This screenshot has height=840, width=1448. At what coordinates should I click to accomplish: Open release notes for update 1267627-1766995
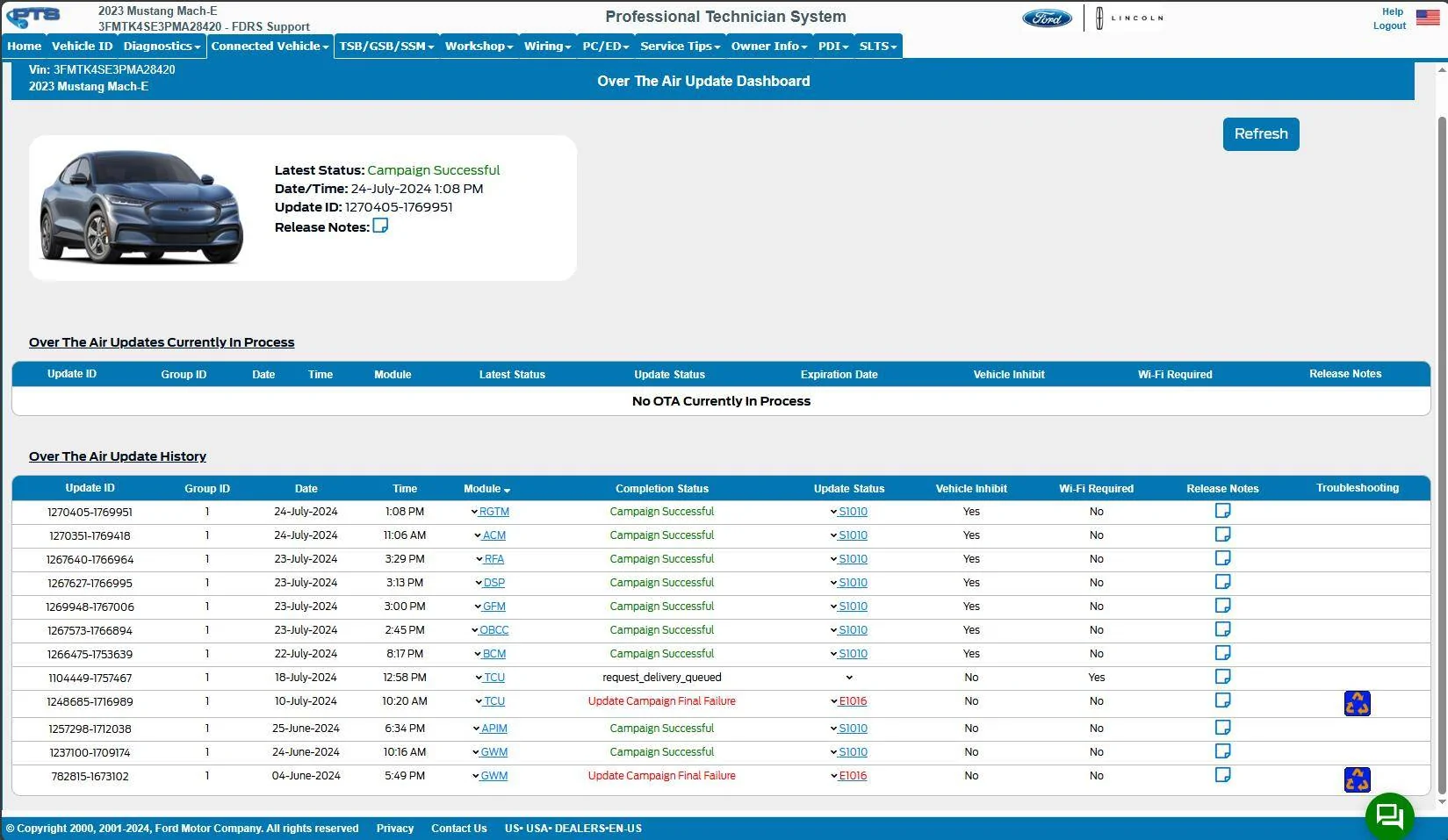point(1222,582)
